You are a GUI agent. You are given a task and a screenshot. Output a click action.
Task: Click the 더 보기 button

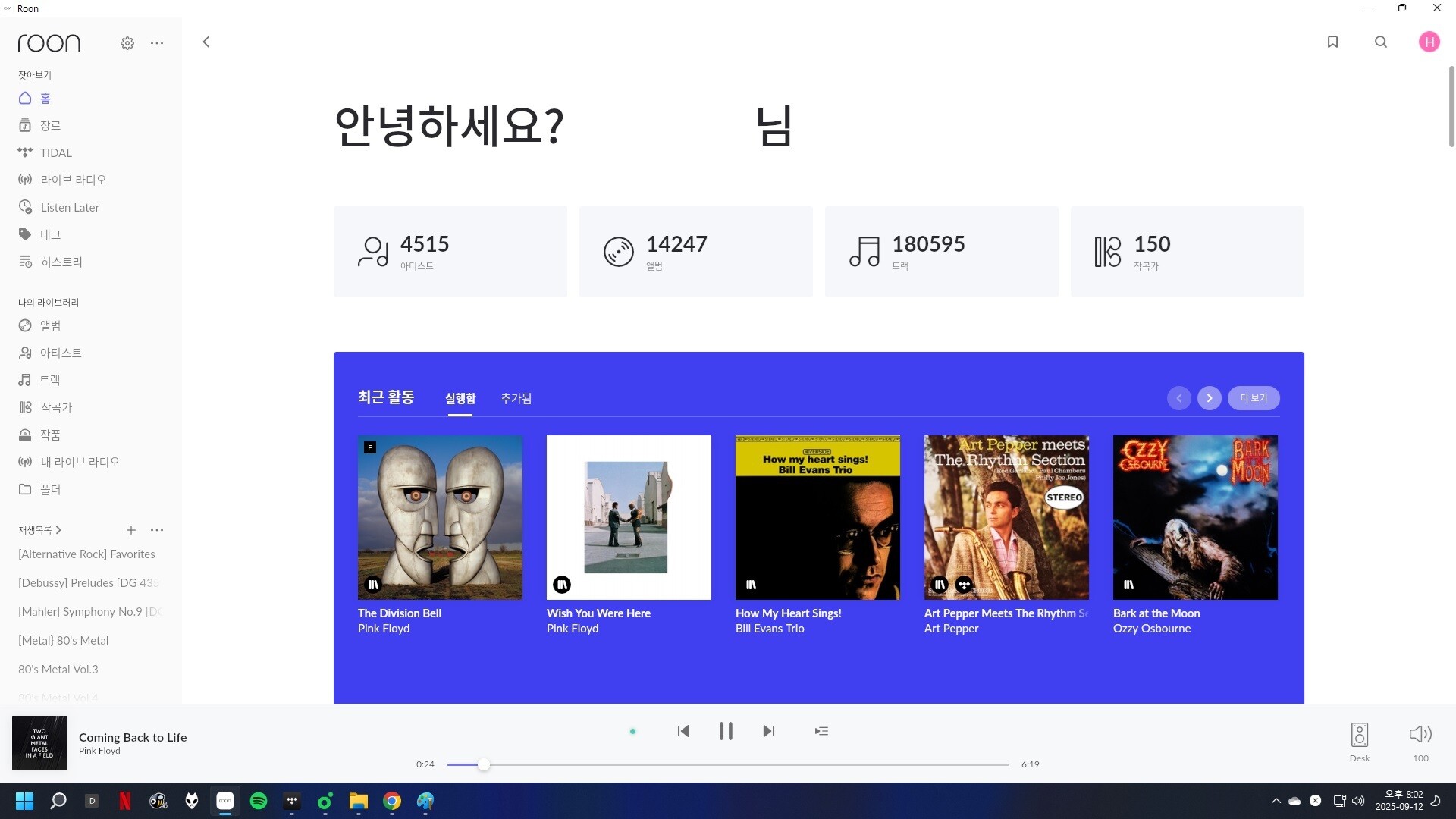1254,398
